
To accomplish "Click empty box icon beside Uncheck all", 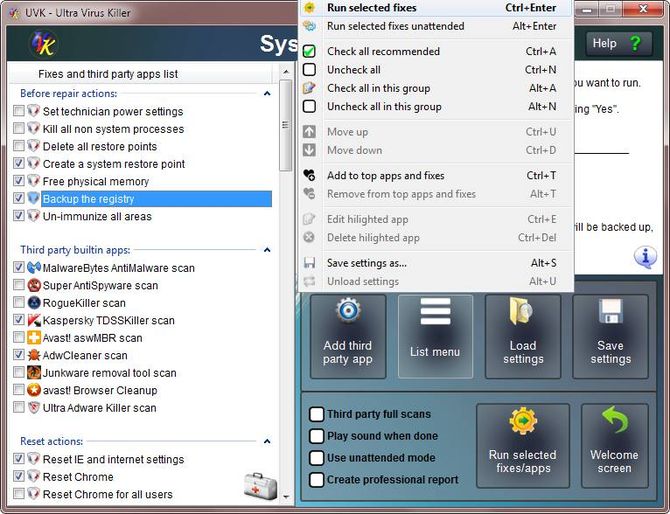I will pos(309,70).
